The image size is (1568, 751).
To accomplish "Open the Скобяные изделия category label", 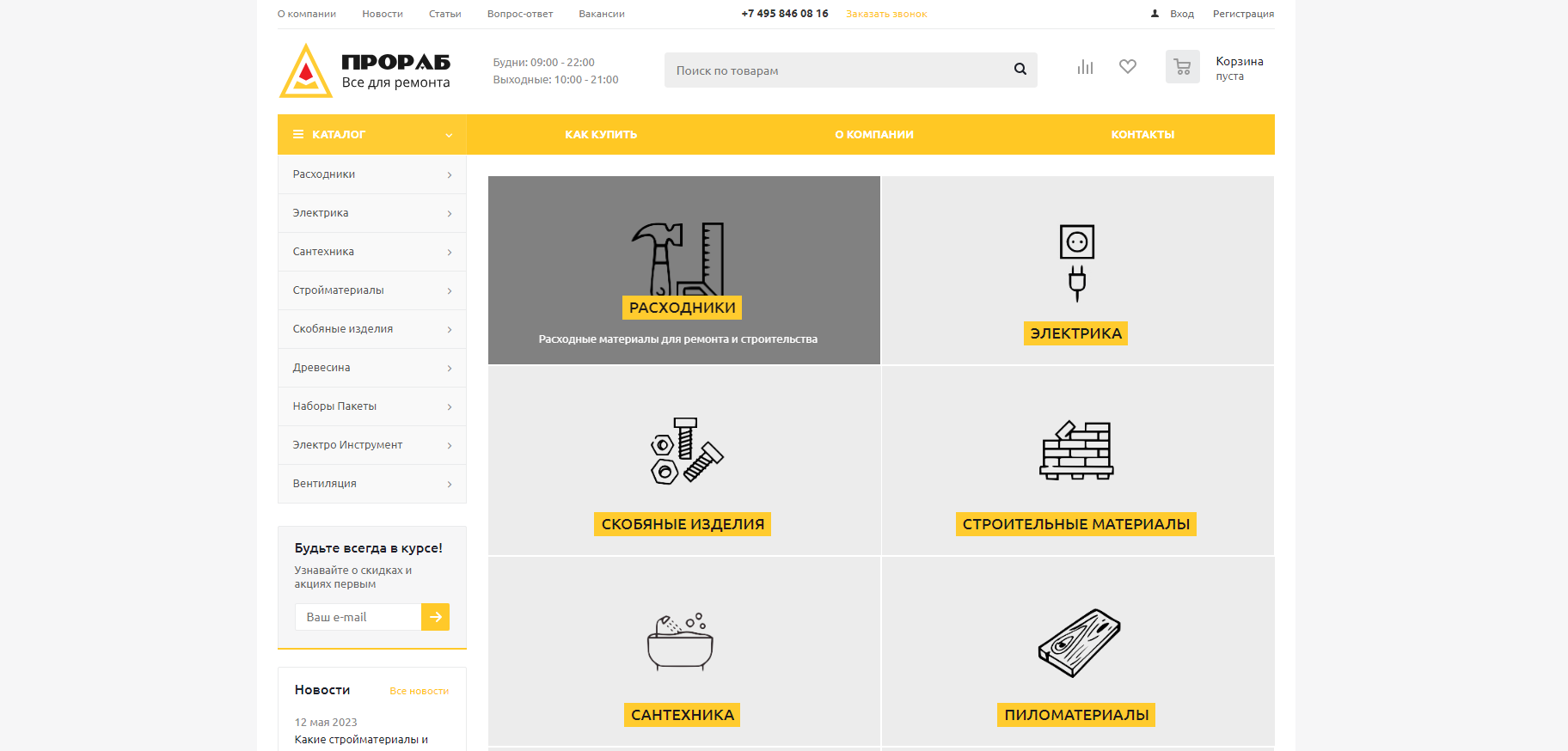I will pyautogui.click(x=683, y=524).
